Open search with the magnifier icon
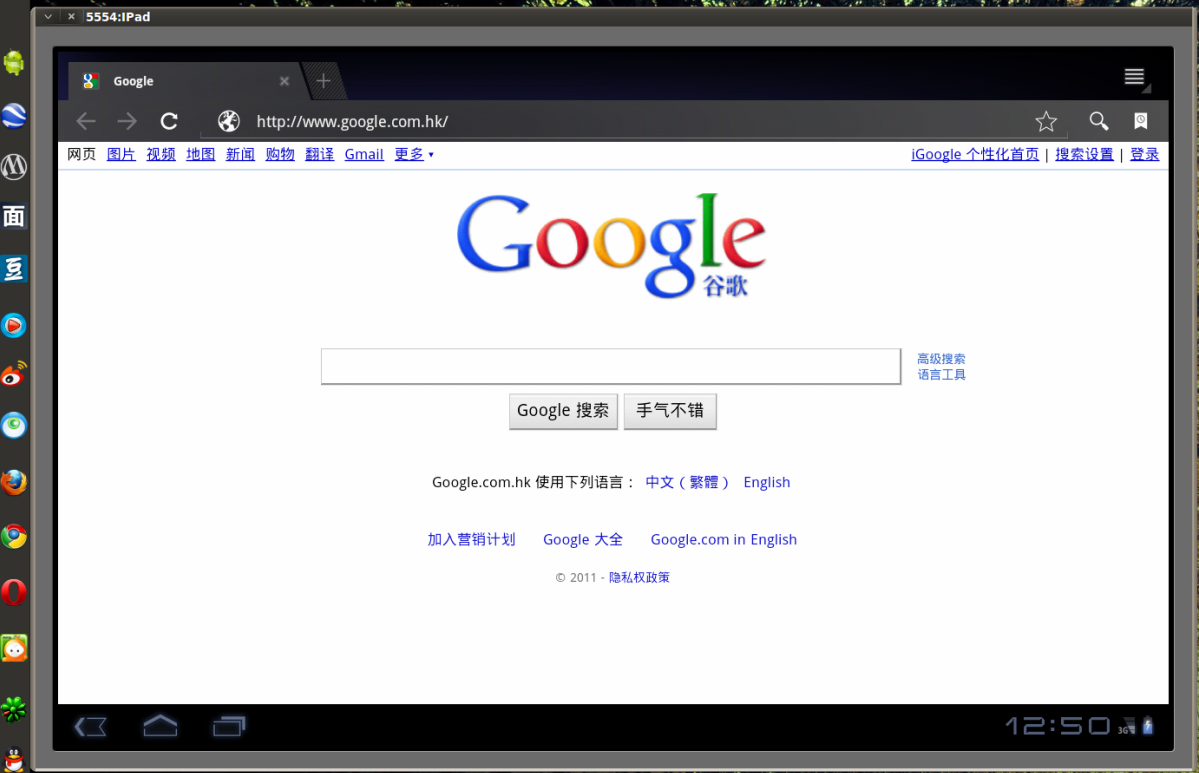 pyautogui.click(x=1099, y=121)
